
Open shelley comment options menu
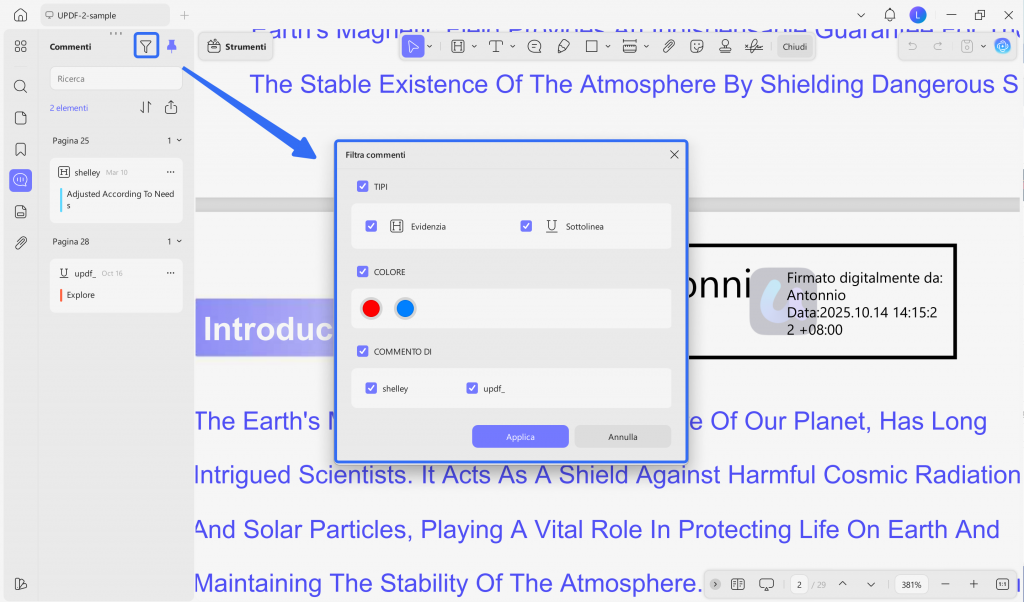pos(170,172)
